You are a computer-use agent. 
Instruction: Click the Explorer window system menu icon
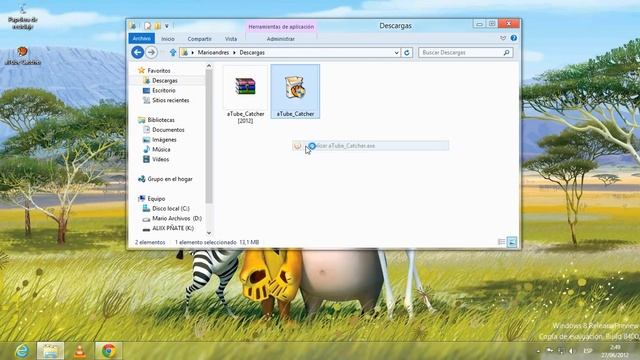click(x=132, y=26)
